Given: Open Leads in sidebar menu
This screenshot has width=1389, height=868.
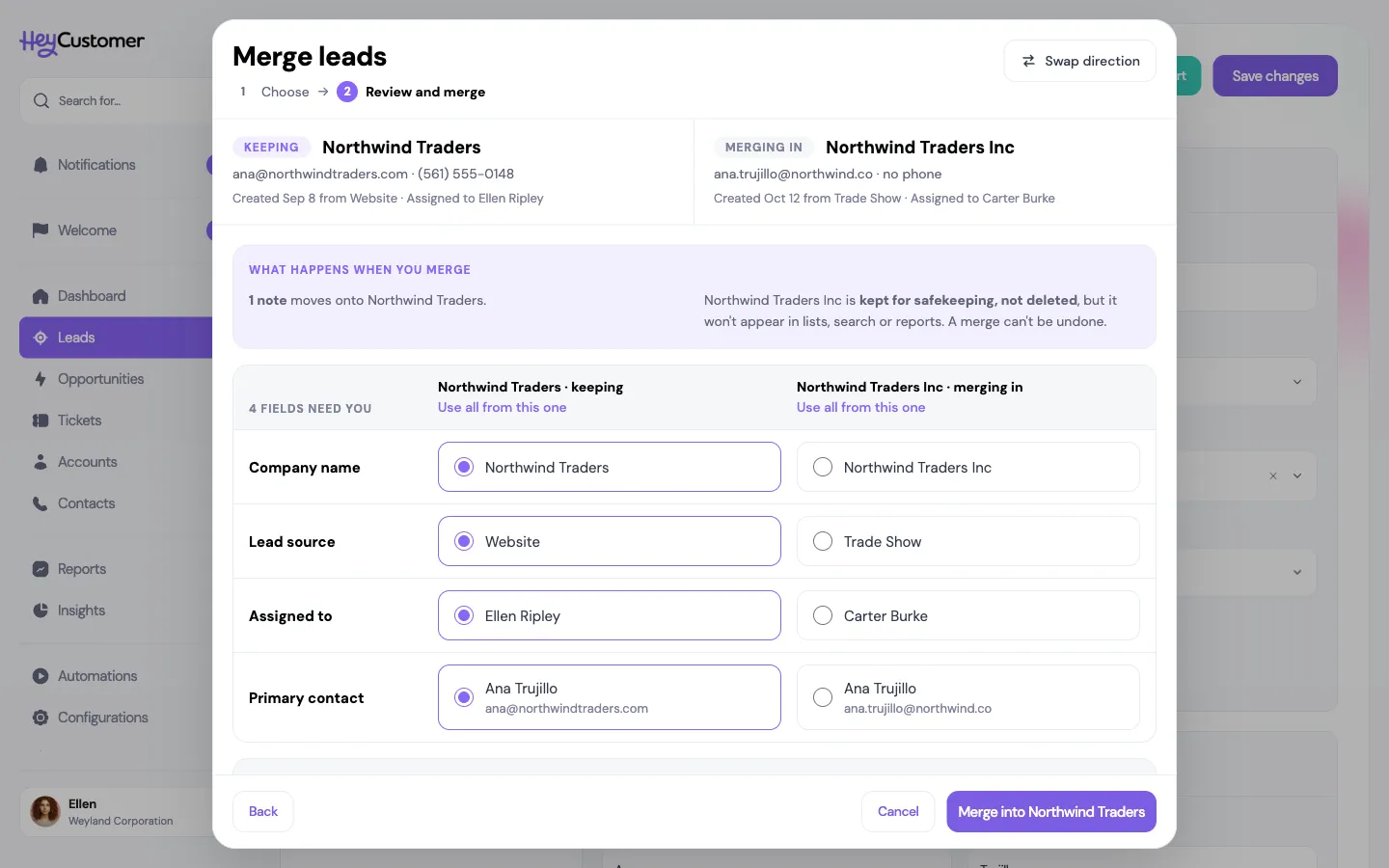Looking at the screenshot, I should tap(116, 338).
